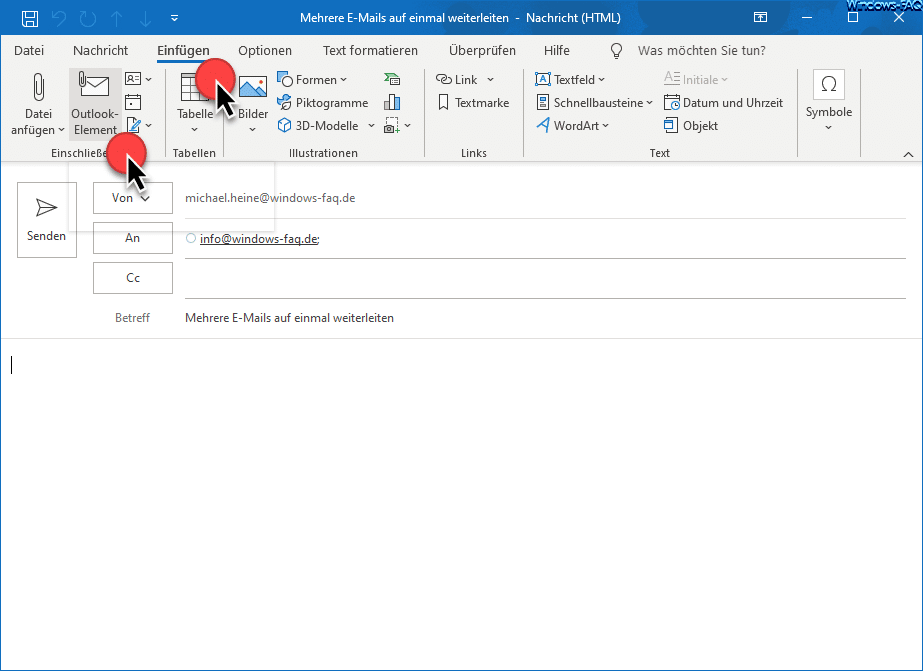The height and width of the screenshot is (671, 923).
Task: Click the business card icon
Action: (x=133, y=79)
